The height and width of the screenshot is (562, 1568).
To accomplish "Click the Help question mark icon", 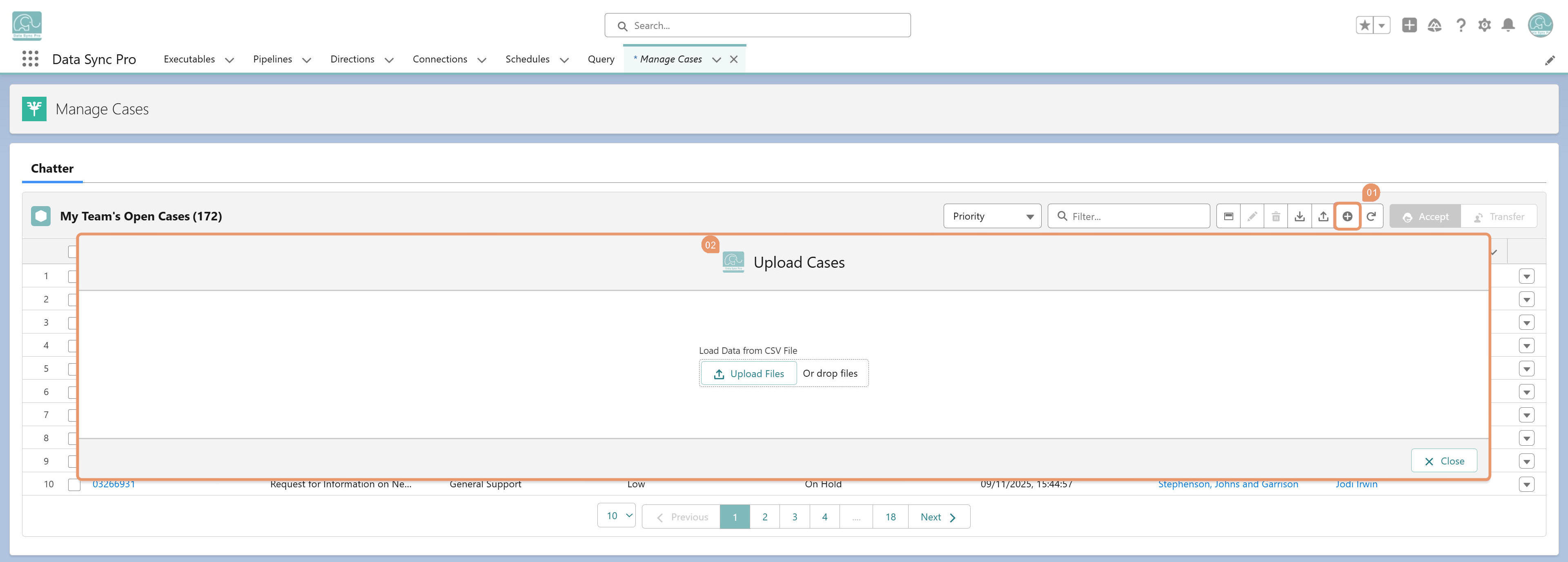I will [1460, 25].
